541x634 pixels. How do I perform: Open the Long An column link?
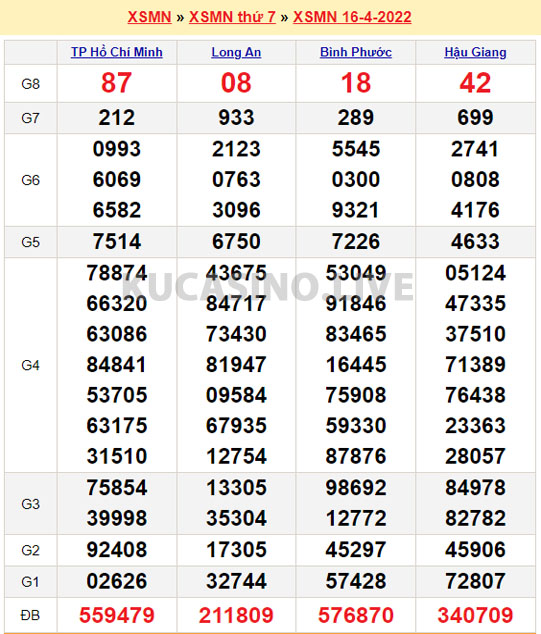click(236, 52)
